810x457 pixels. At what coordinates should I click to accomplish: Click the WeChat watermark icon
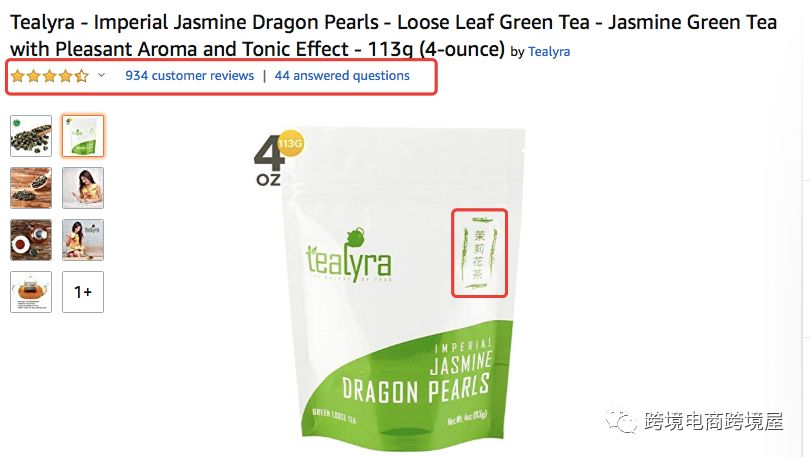point(621,422)
